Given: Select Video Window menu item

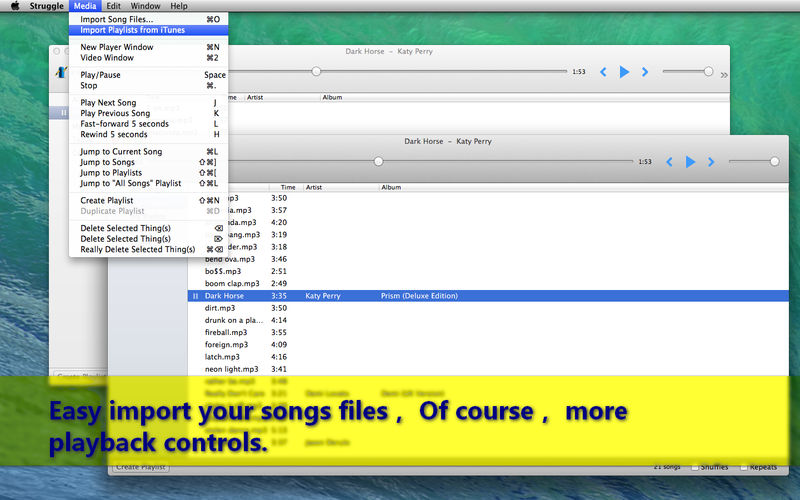Looking at the screenshot, I should [x=148, y=58].
